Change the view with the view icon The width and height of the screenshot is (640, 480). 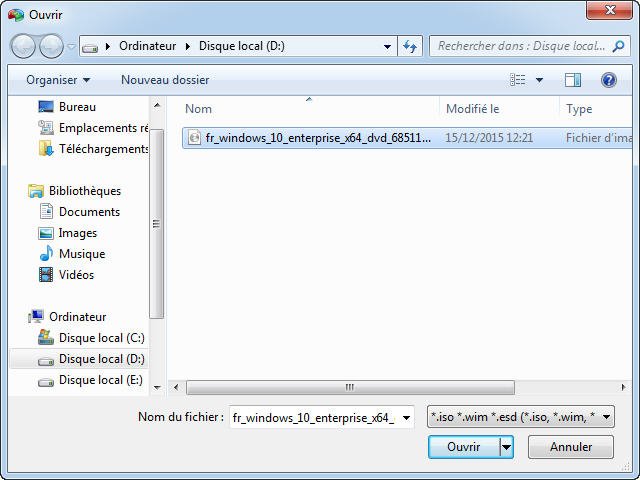tap(518, 80)
